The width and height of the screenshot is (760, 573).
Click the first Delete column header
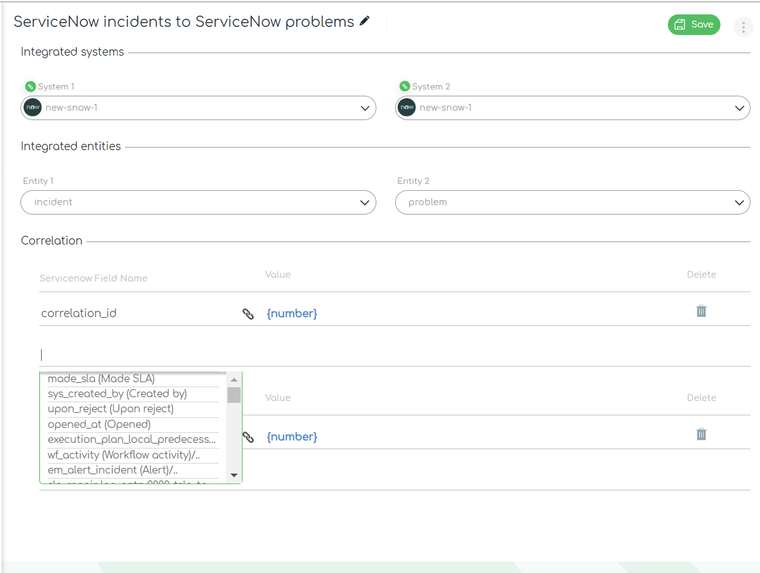(701, 274)
